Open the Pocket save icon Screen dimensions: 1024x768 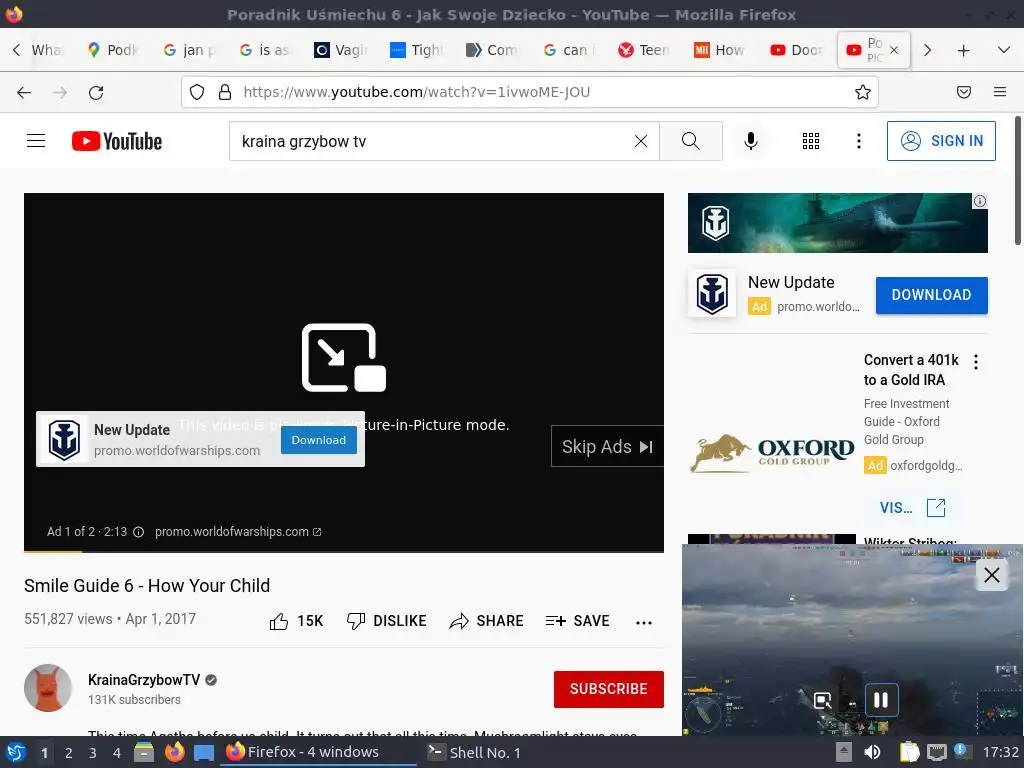[x=963, y=92]
